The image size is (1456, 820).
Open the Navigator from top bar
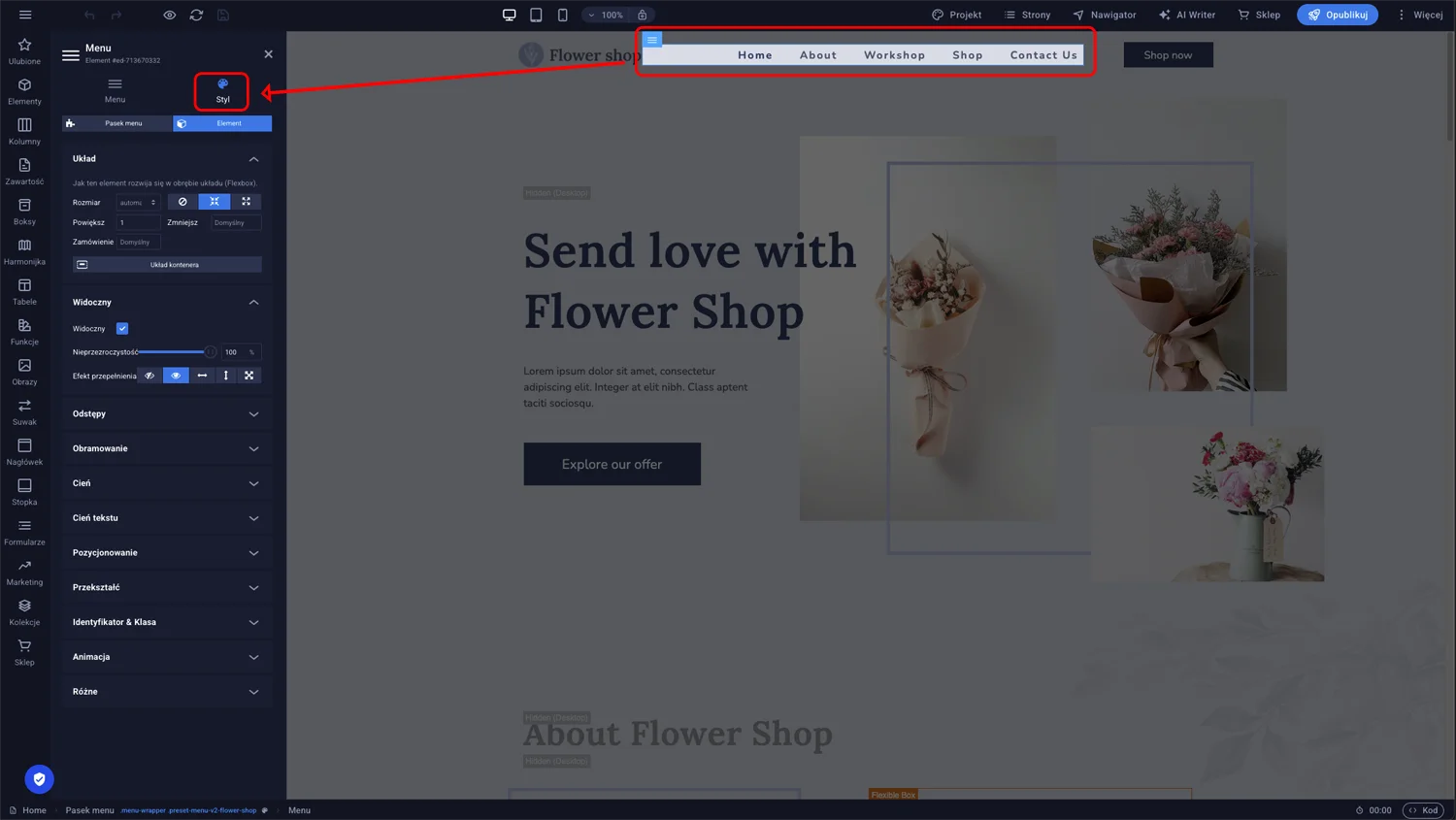pyautogui.click(x=1104, y=15)
